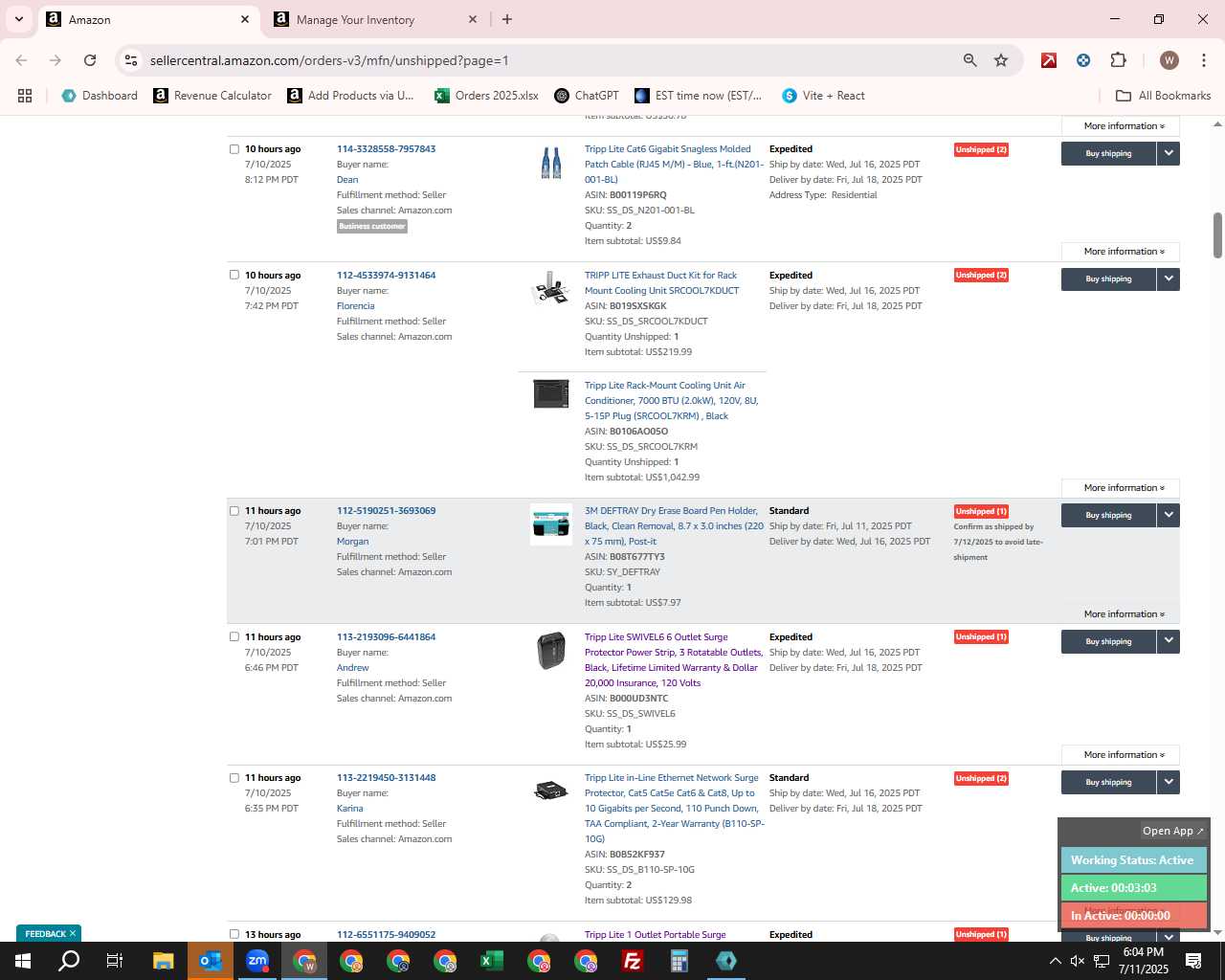Open the Extensions puzzle piece menu
Screen dimensions: 1225x980
[1118, 60]
